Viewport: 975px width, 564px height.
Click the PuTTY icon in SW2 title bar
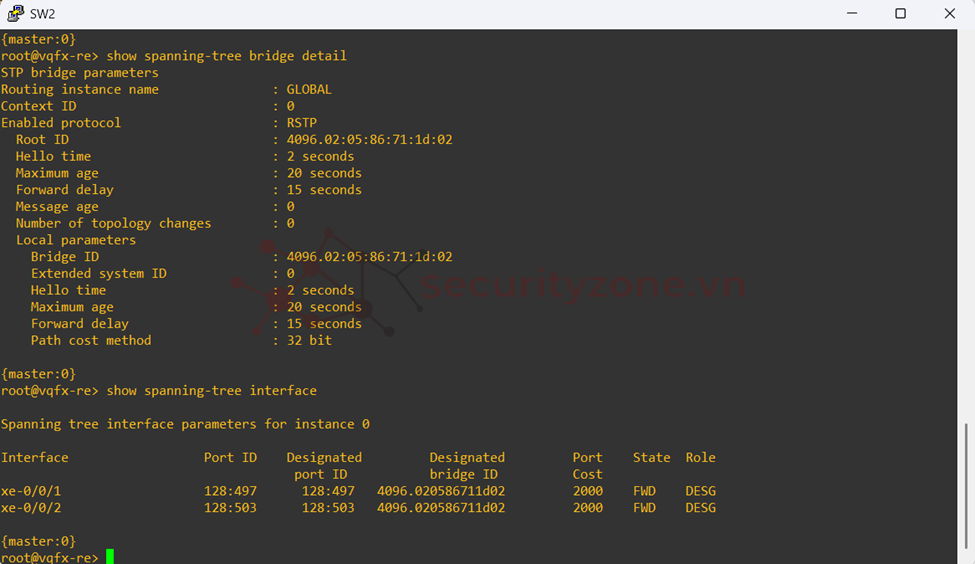click(15, 13)
